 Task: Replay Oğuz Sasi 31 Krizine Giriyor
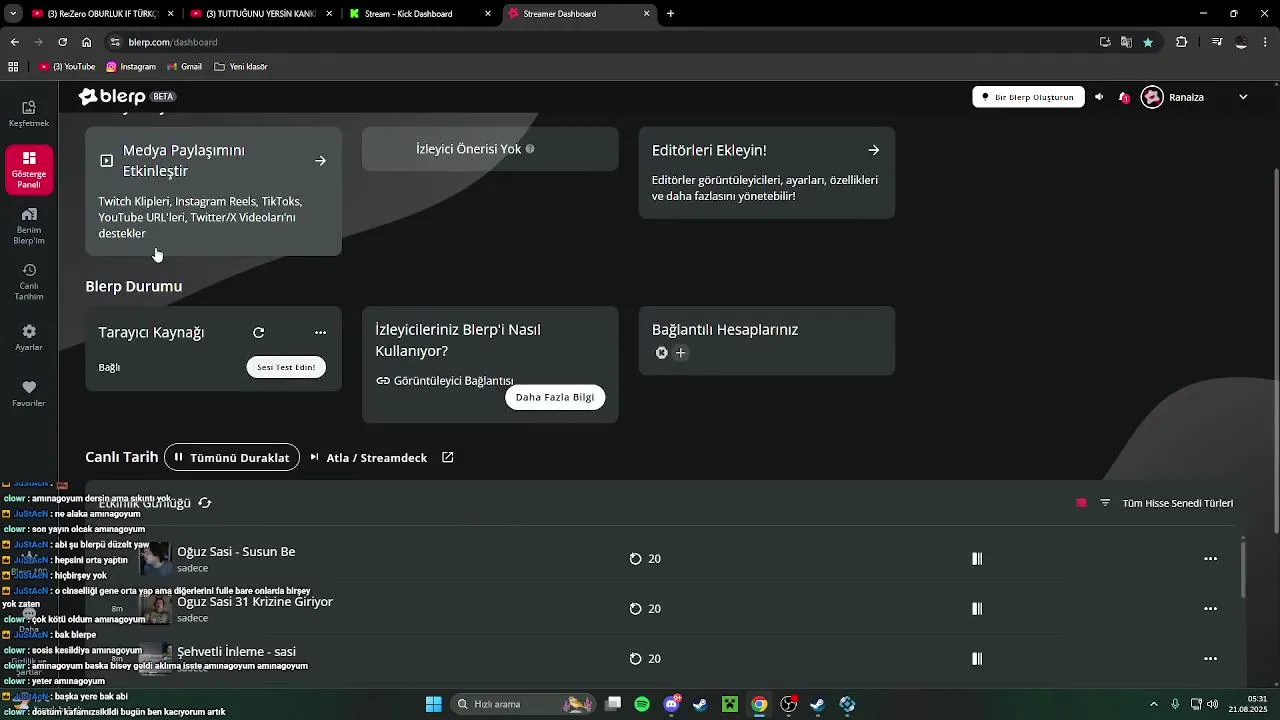coord(635,609)
